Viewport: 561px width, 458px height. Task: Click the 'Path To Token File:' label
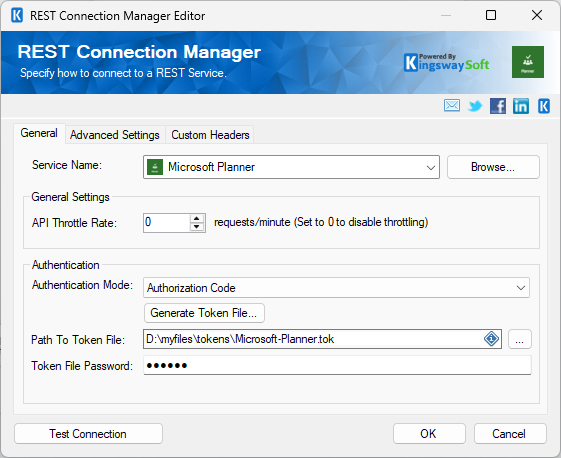[x=78, y=340]
